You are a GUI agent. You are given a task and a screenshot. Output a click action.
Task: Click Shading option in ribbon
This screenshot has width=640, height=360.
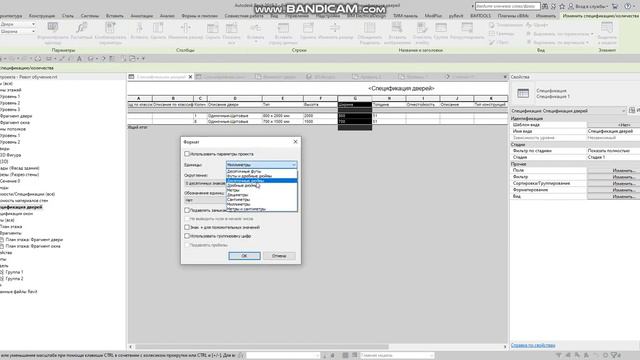click(x=506, y=25)
